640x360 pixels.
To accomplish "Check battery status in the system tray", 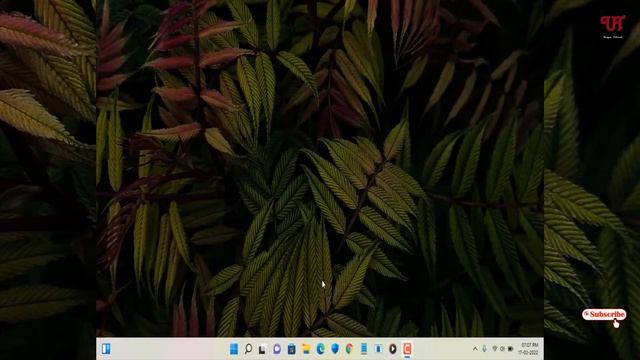I will pos(510,349).
